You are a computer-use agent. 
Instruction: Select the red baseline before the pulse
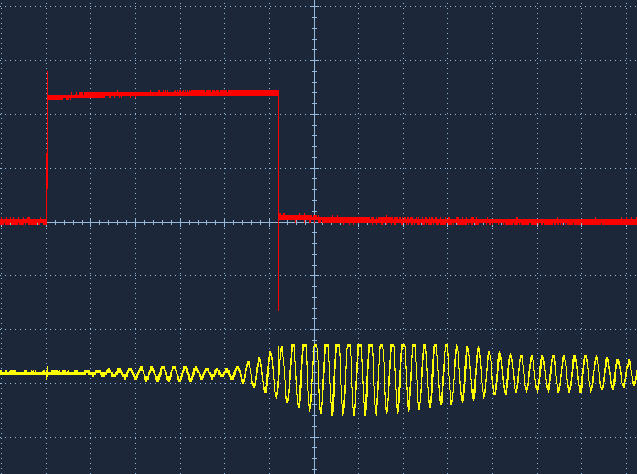22,221
